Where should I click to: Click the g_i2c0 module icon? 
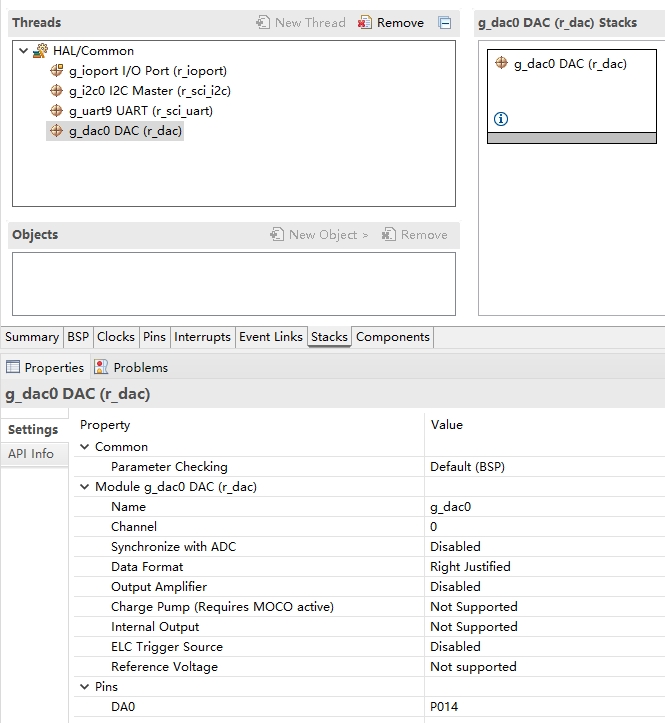[56, 91]
